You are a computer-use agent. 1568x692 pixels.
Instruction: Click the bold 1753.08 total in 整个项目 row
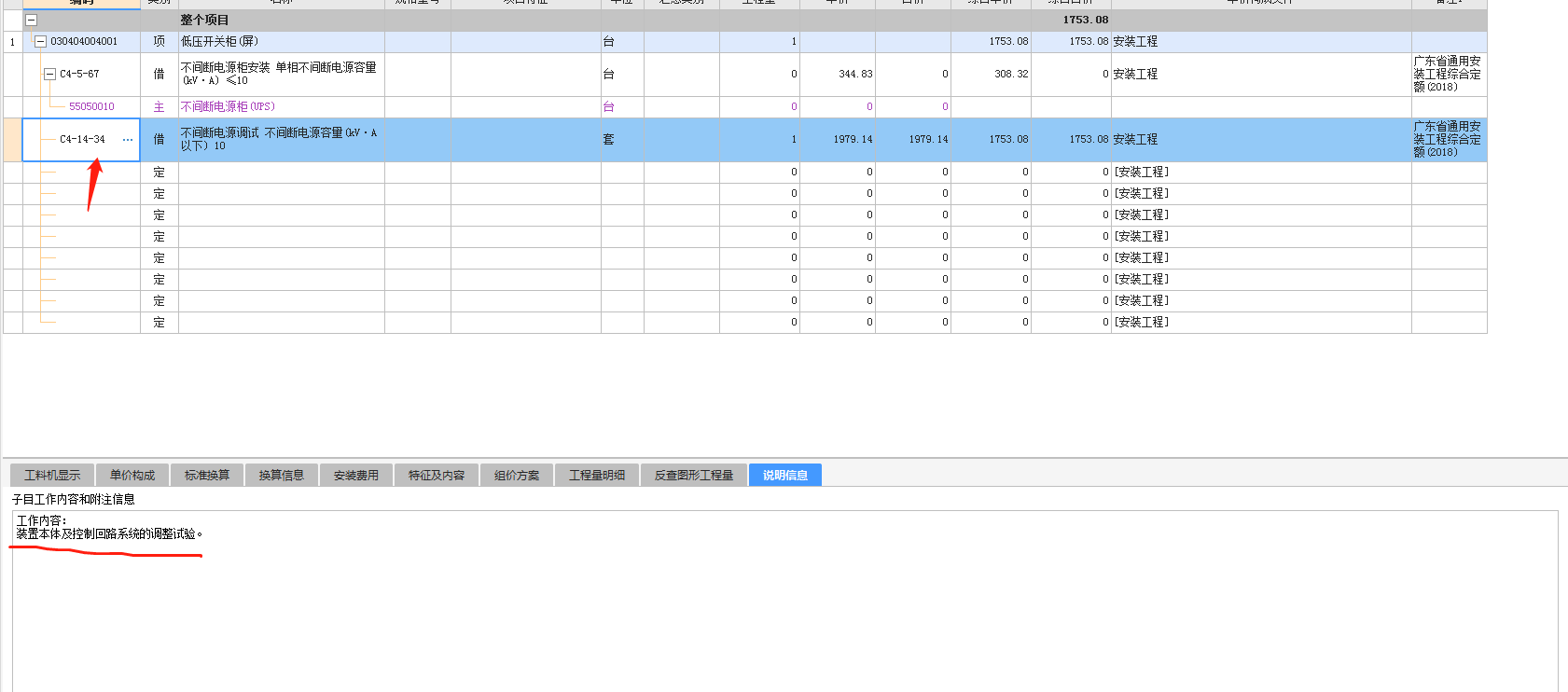click(x=1086, y=20)
